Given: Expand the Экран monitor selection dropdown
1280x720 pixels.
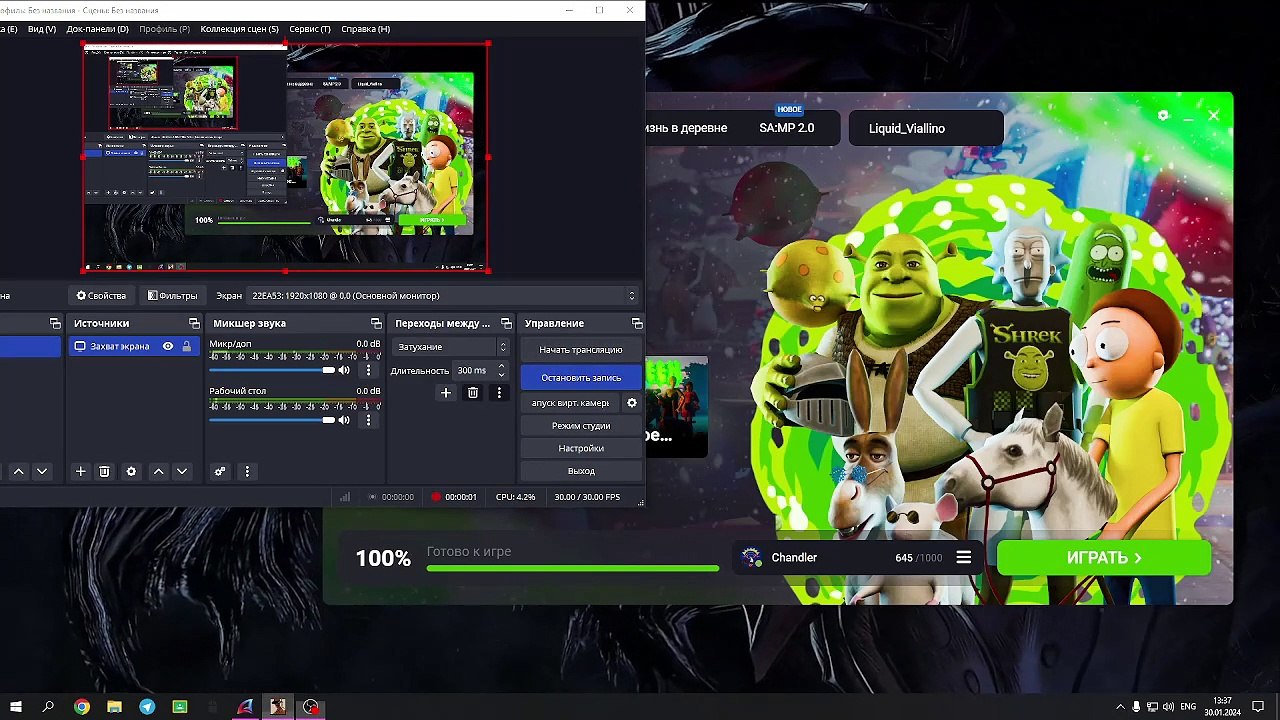Looking at the screenshot, I should click(x=442, y=296).
